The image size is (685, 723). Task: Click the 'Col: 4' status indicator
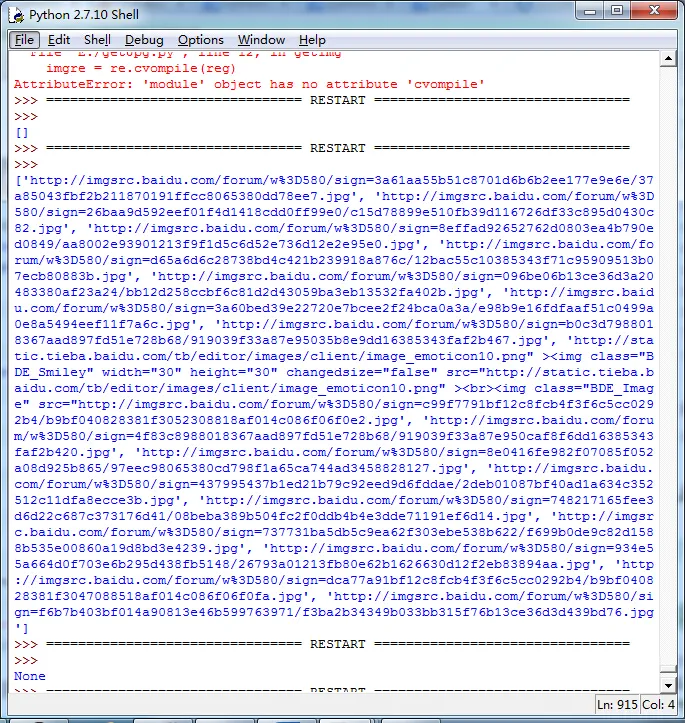(658, 705)
